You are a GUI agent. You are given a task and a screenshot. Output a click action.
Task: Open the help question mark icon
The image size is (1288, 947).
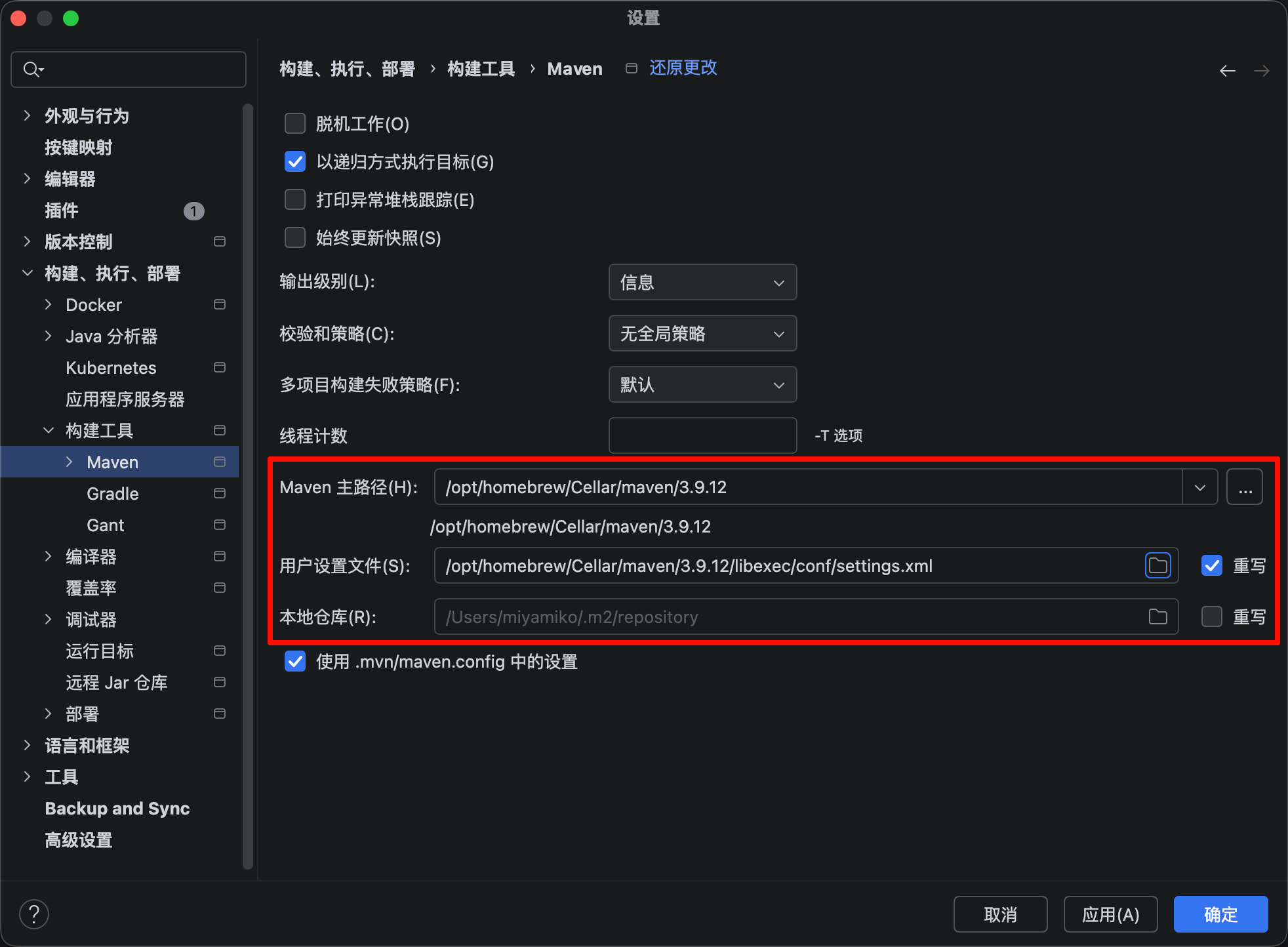pyautogui.click(x=34, y=914)
